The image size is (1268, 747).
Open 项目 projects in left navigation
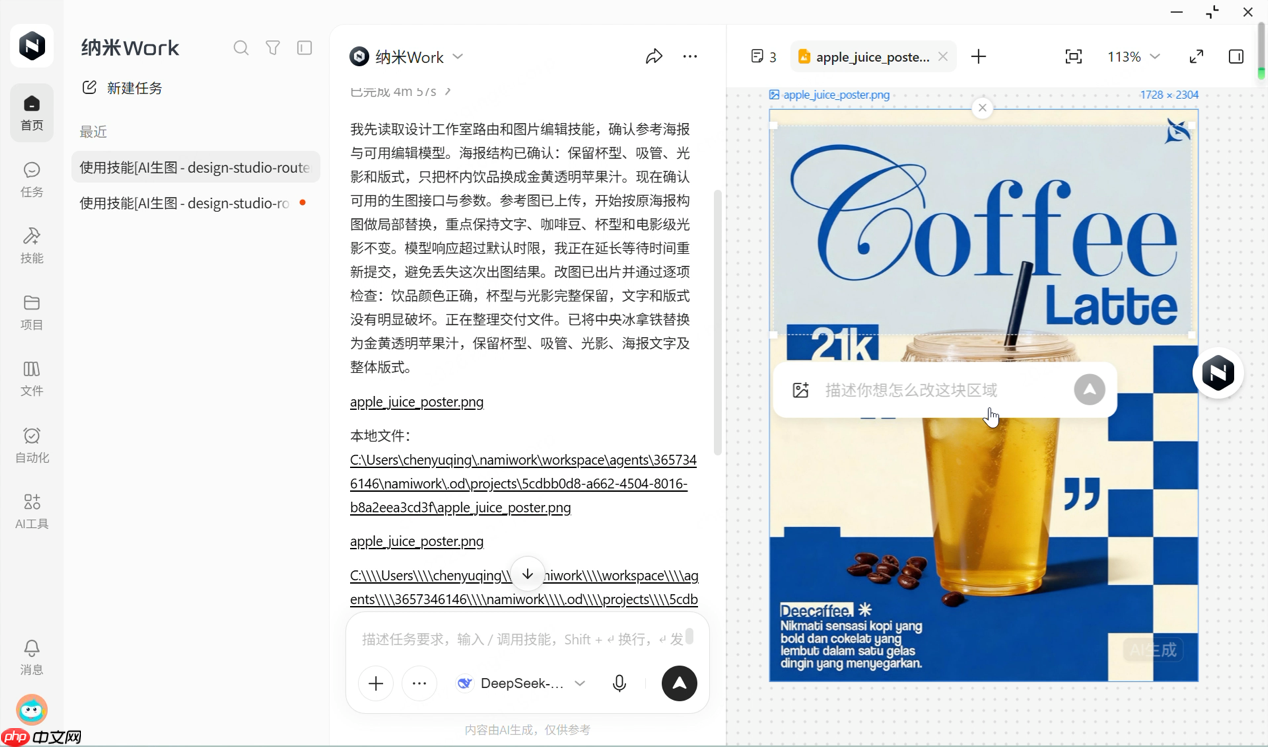tap(32, 312)
